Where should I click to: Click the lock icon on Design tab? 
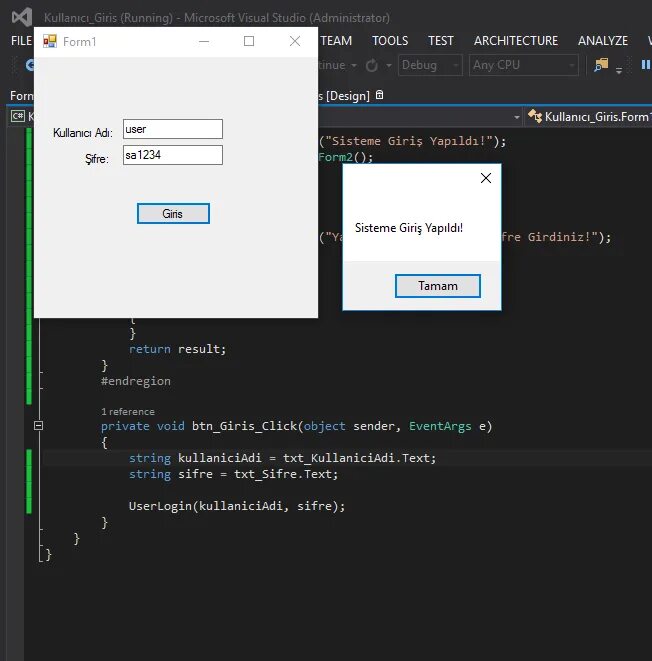[379, 95]
